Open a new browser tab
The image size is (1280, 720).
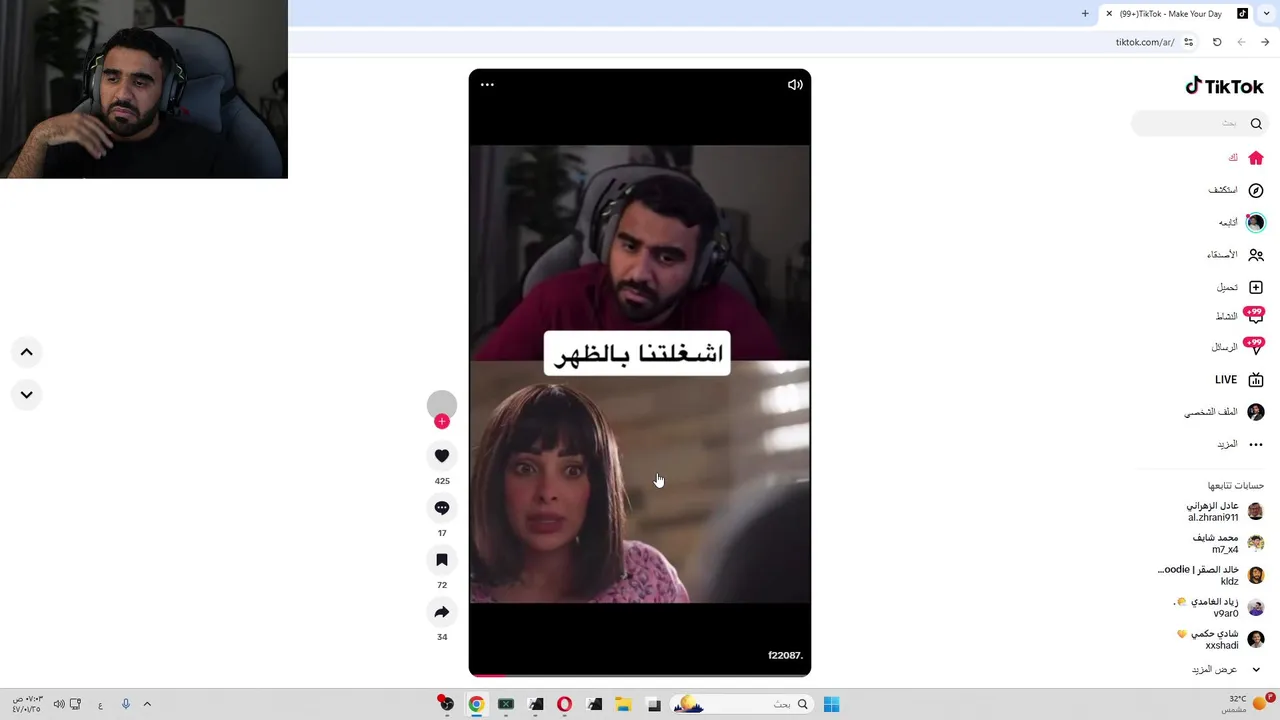click(x=1085, y=14)
